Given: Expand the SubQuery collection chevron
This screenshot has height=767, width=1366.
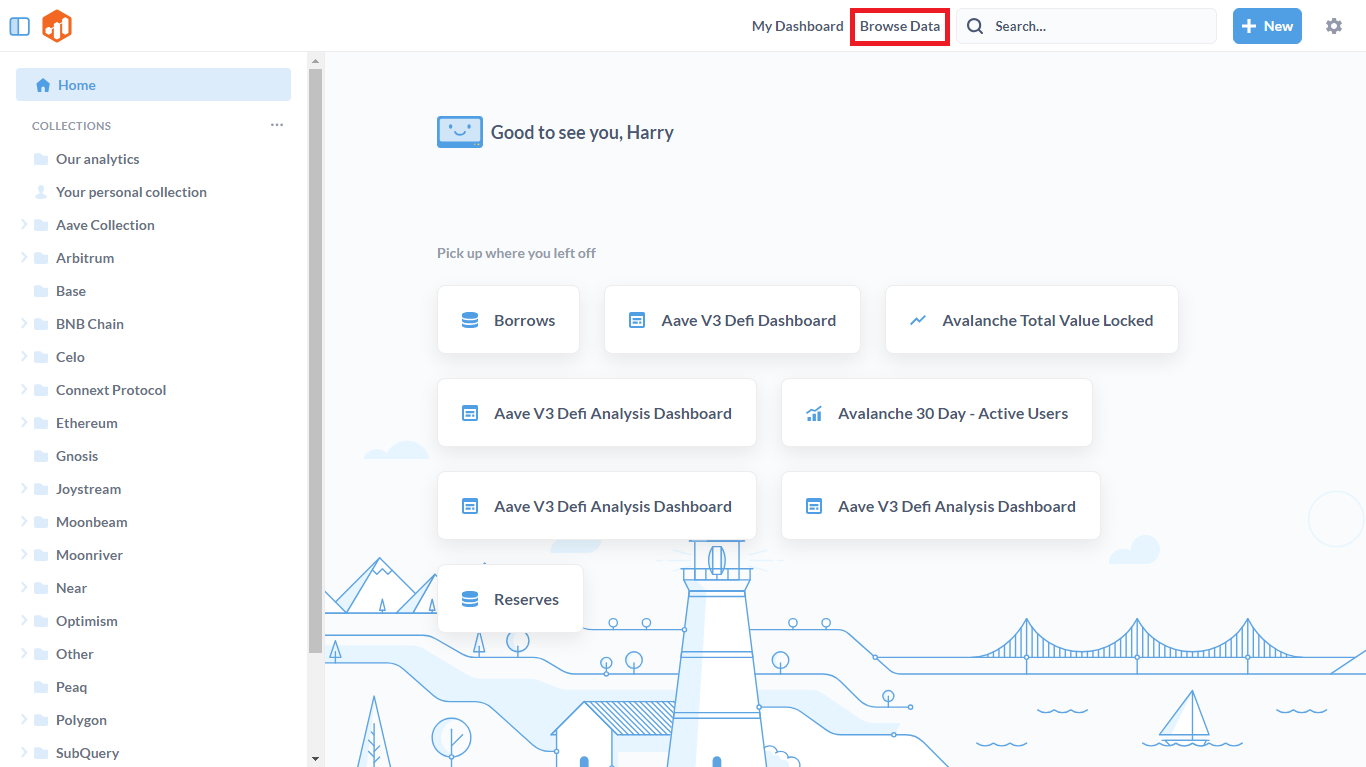Looking at the screenshot, I should [x=23, y=753].
